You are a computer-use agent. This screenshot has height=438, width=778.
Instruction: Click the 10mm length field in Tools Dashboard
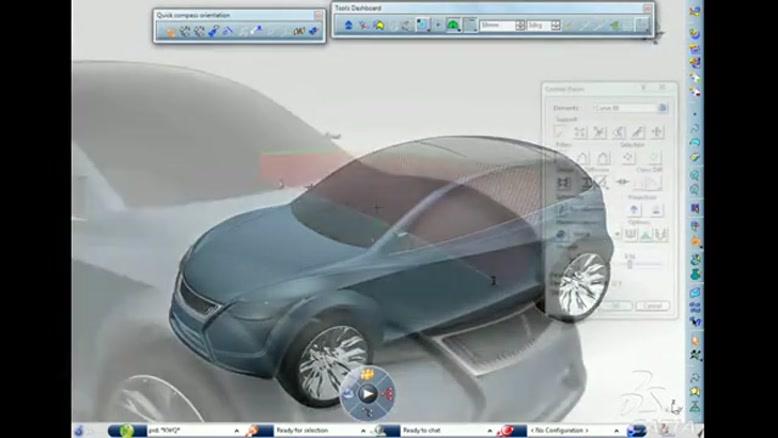496,25
